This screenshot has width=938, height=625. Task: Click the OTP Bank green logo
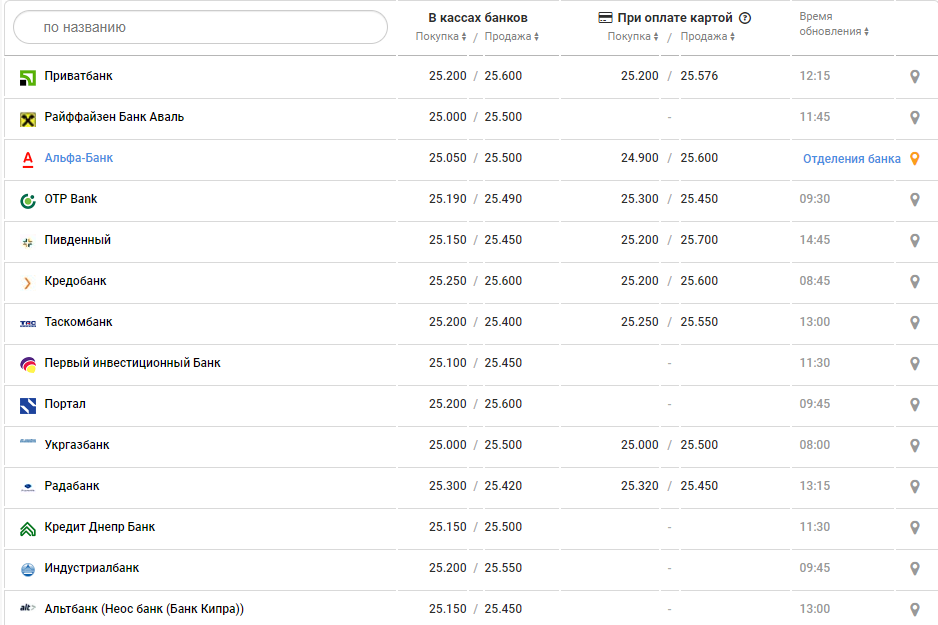click(x=28, y=200)
